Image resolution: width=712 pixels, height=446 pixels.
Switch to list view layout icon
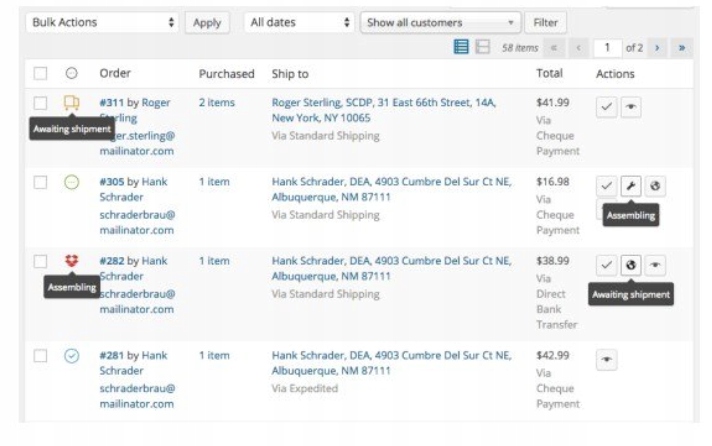pyautogui.click(x=461, y=47)
